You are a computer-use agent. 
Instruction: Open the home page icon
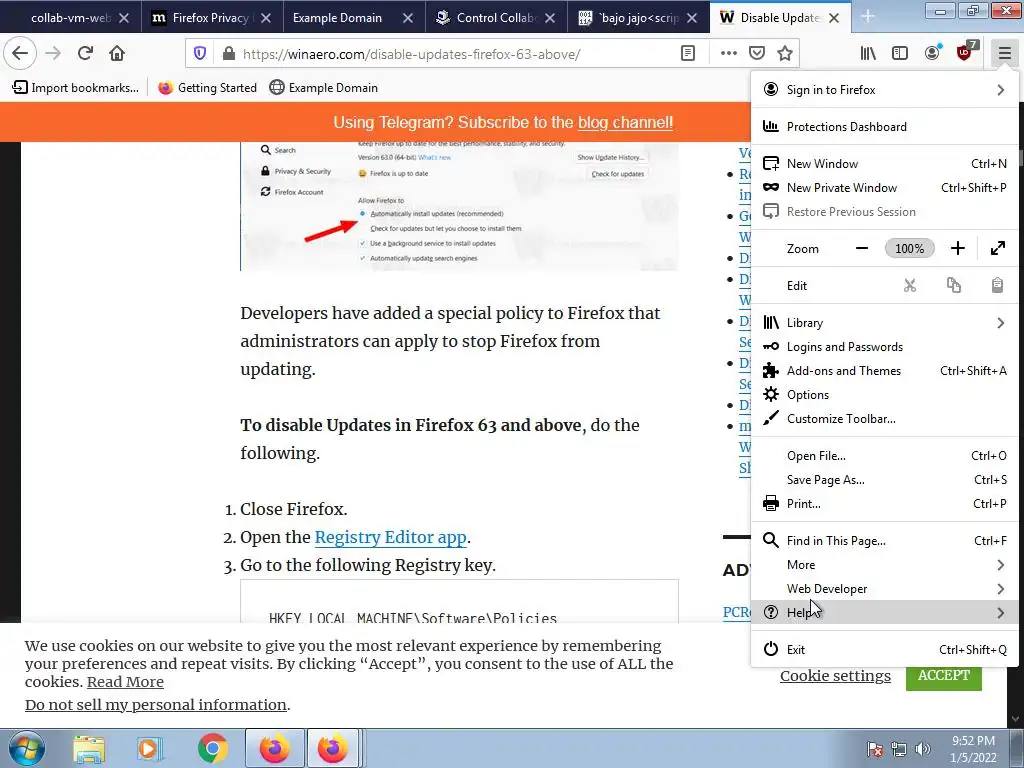117,54
